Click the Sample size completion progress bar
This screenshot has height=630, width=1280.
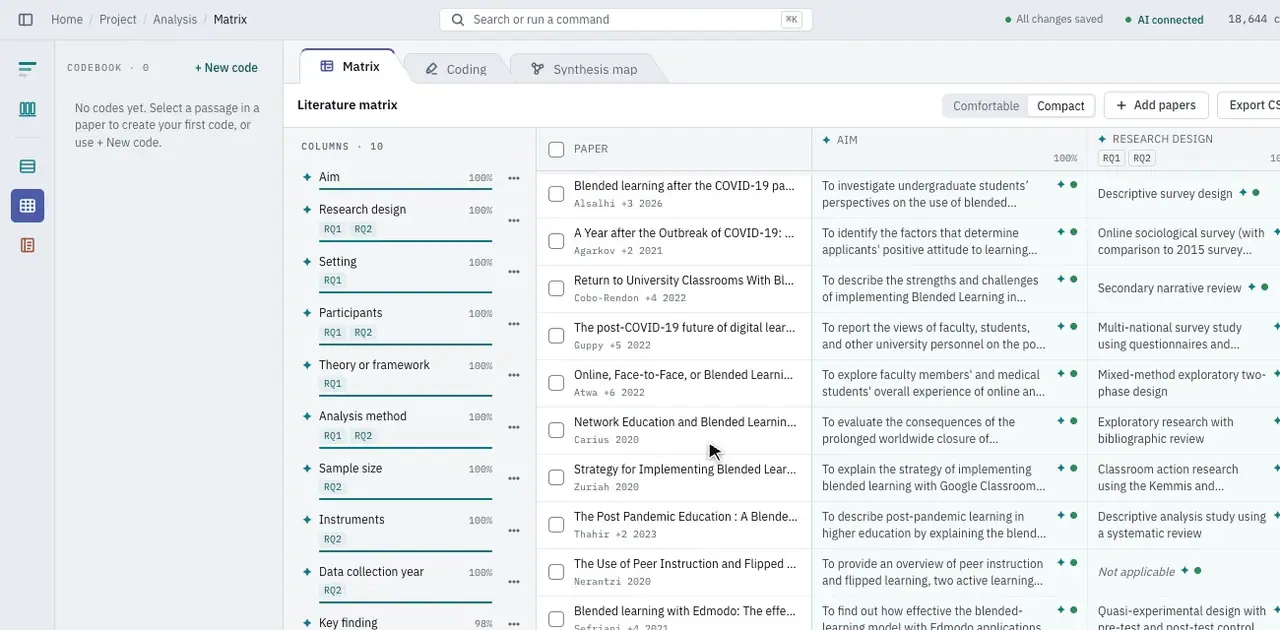click(405, 498)
